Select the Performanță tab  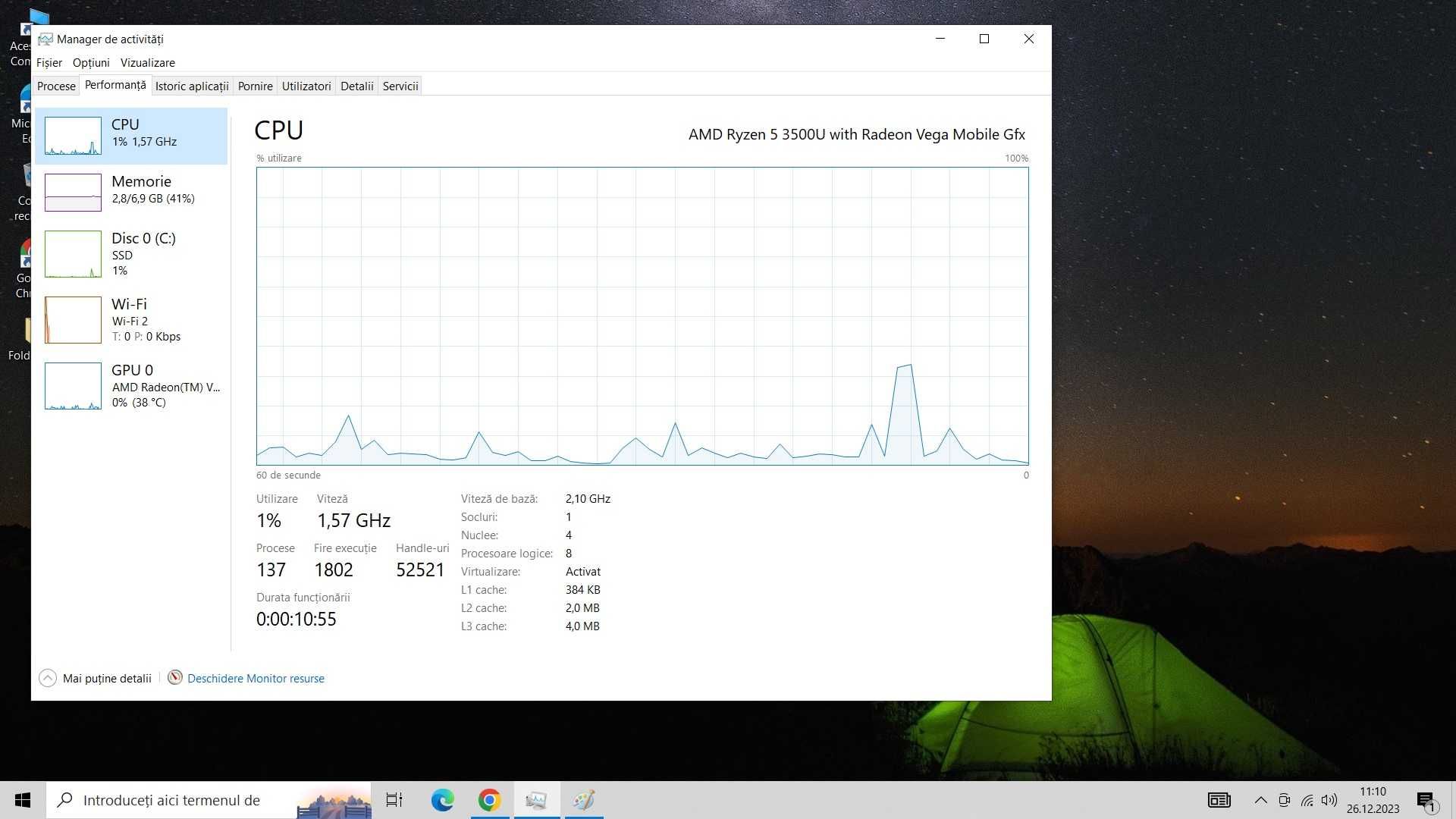114,85
